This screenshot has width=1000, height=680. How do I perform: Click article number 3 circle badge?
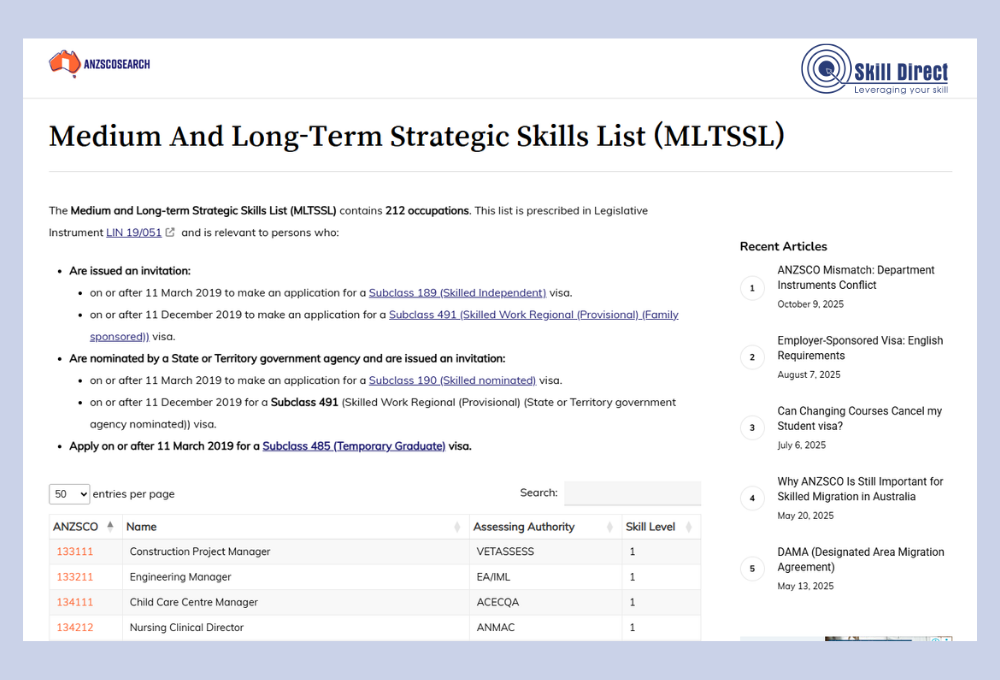tap(753, 427)
